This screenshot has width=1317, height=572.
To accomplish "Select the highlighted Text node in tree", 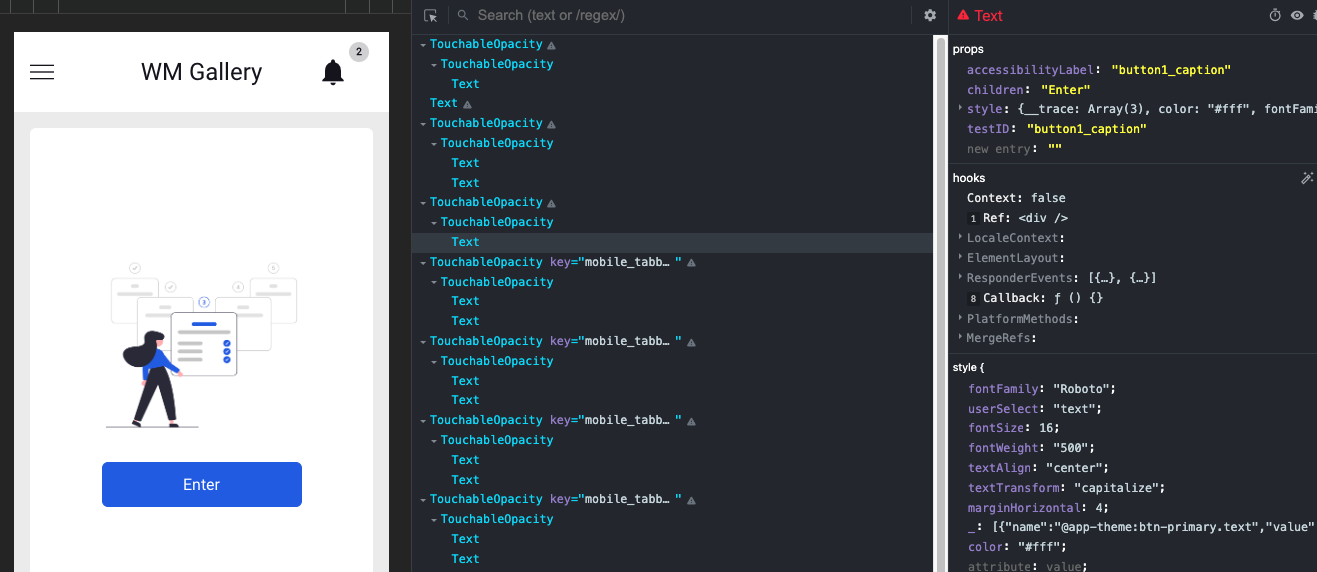I will (465, 242).
